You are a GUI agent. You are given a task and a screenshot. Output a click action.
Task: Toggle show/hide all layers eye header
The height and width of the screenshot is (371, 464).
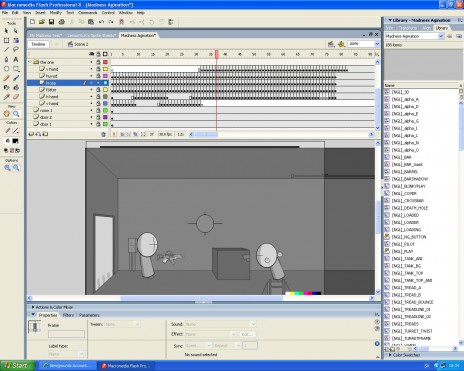pyautogui.click(x=91, y=54)
